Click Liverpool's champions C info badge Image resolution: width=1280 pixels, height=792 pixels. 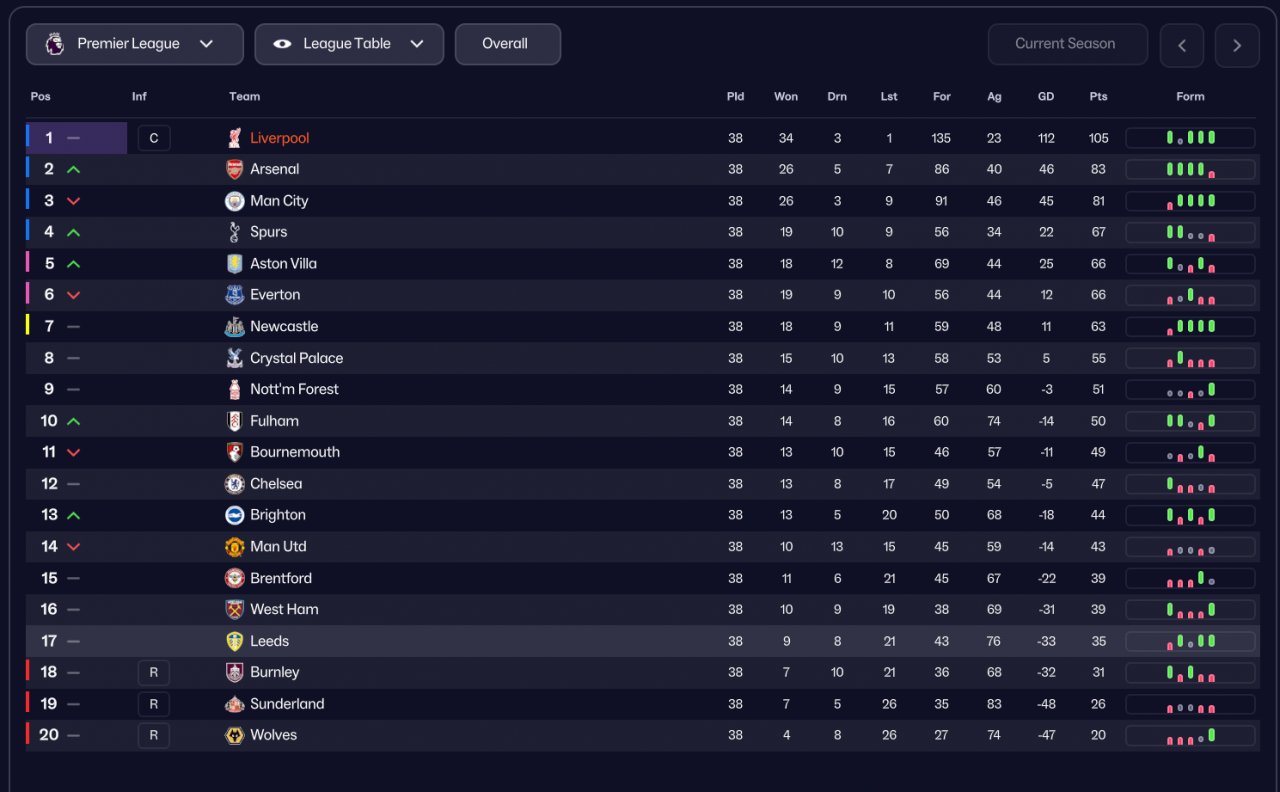pyautogui.click(x=154, y=138)
